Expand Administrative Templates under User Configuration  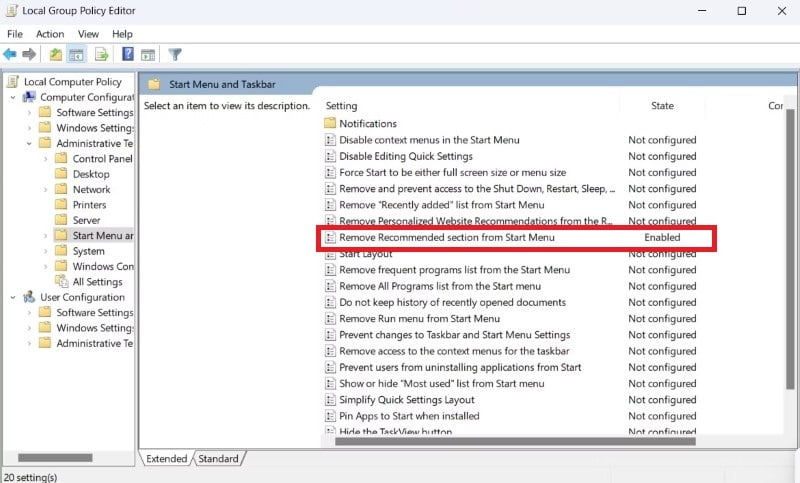(29, 343)
